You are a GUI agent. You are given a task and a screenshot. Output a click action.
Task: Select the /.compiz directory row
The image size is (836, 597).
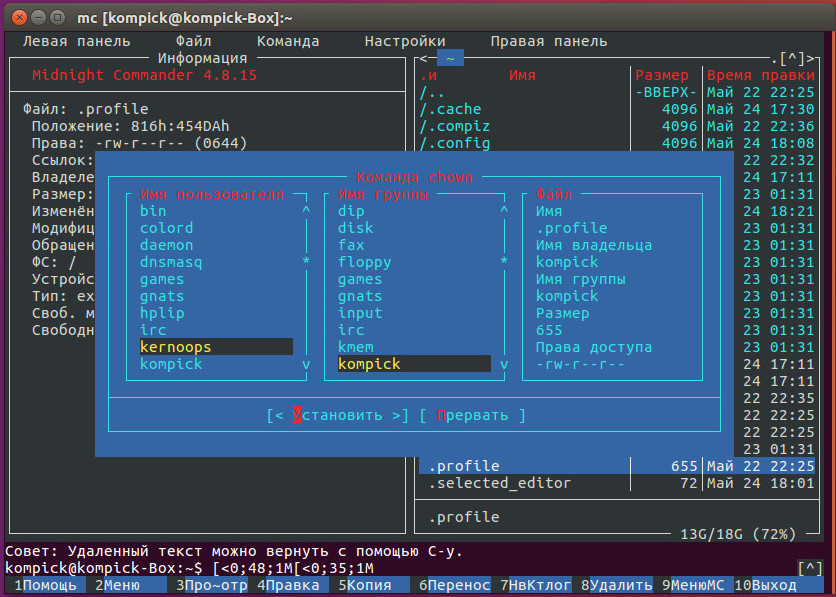pos(617,126)
